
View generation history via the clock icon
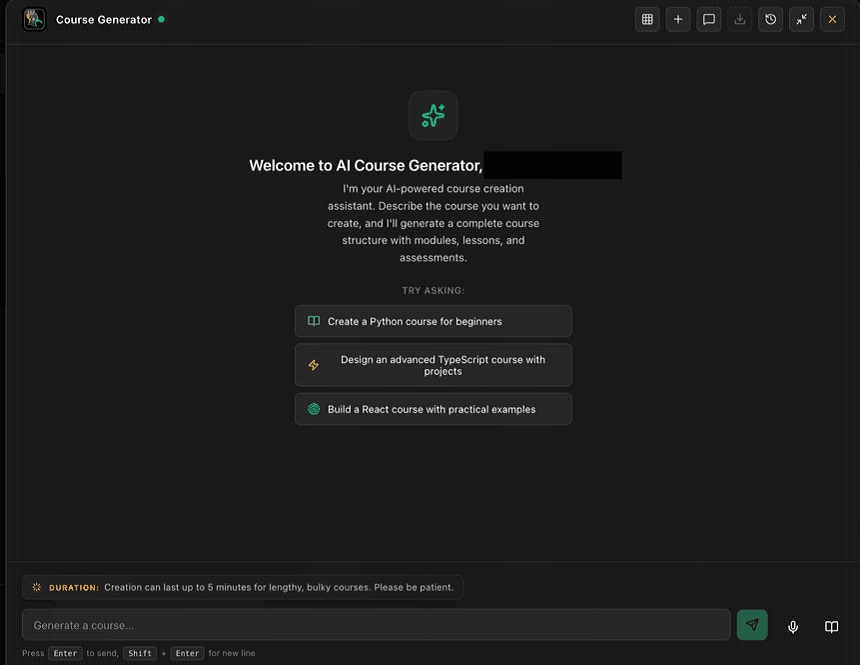click(x=771, y=19)
